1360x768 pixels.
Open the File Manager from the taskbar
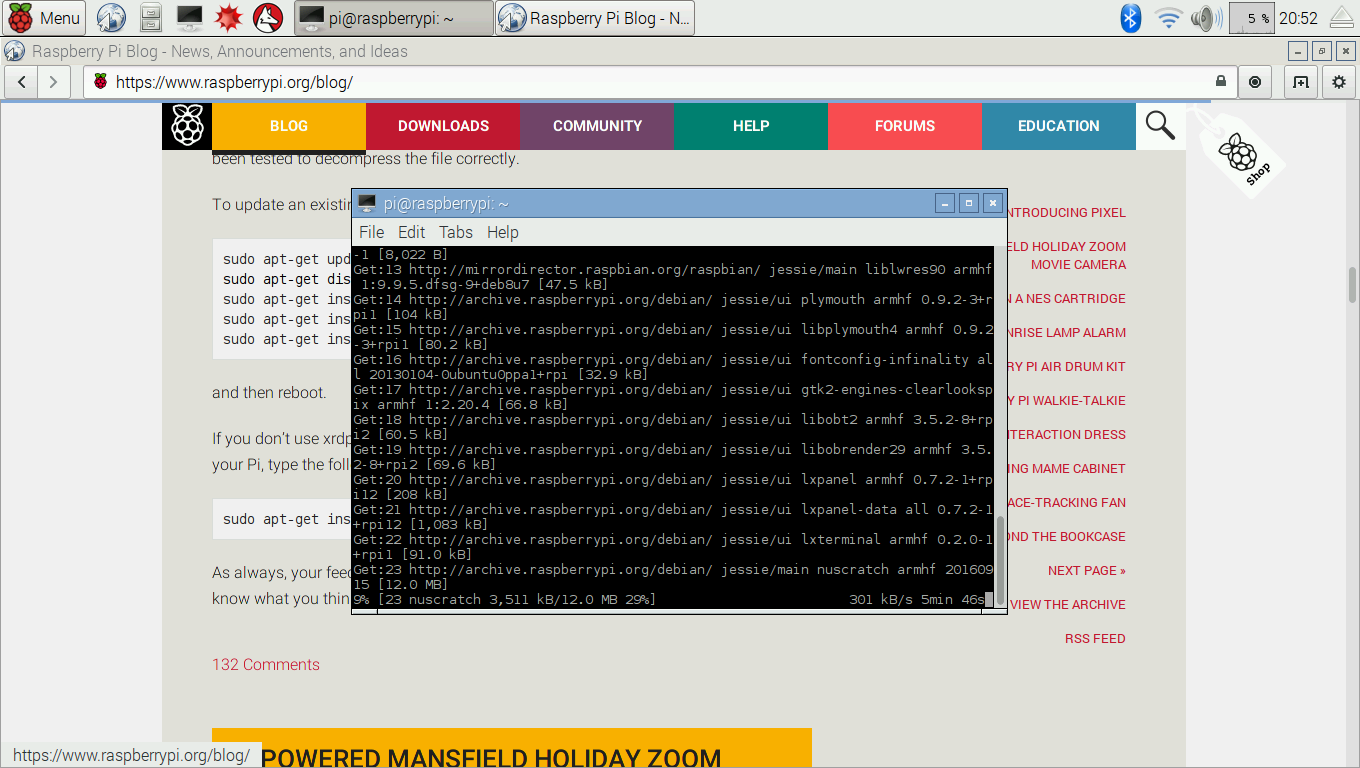[150, 17]
